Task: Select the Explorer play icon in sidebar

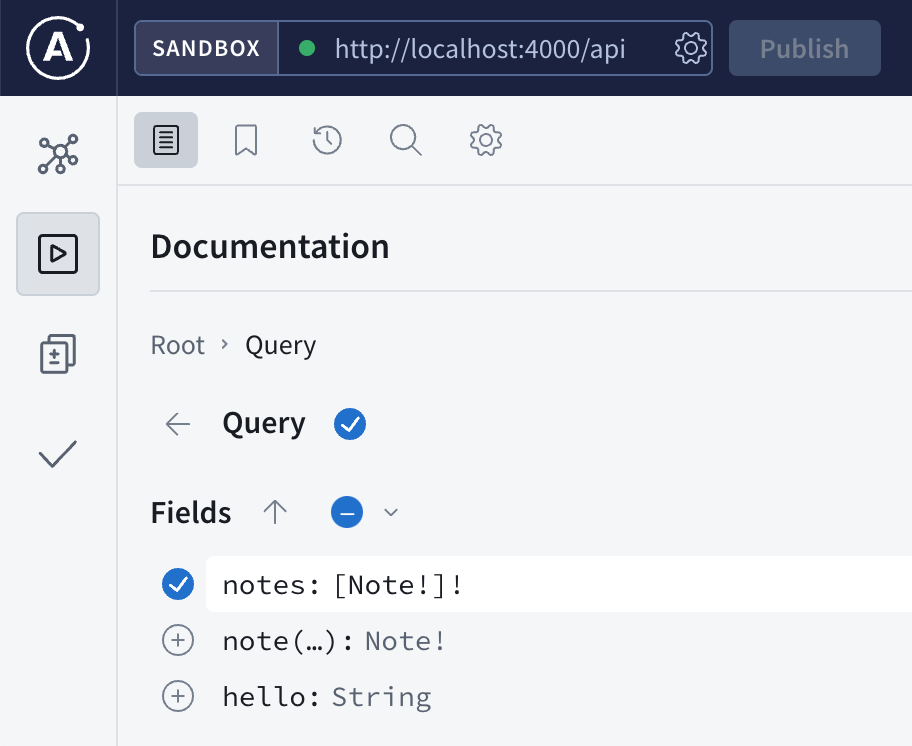Action: 58,254
